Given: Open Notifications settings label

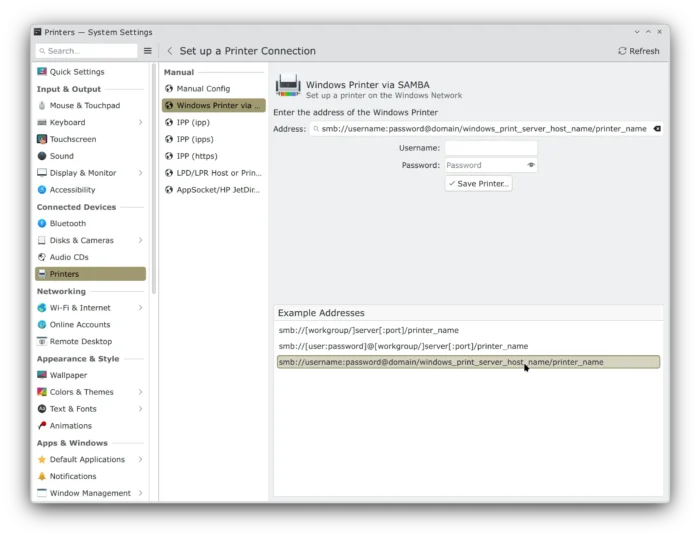Looking at the screenshot, I should (73, 476).
